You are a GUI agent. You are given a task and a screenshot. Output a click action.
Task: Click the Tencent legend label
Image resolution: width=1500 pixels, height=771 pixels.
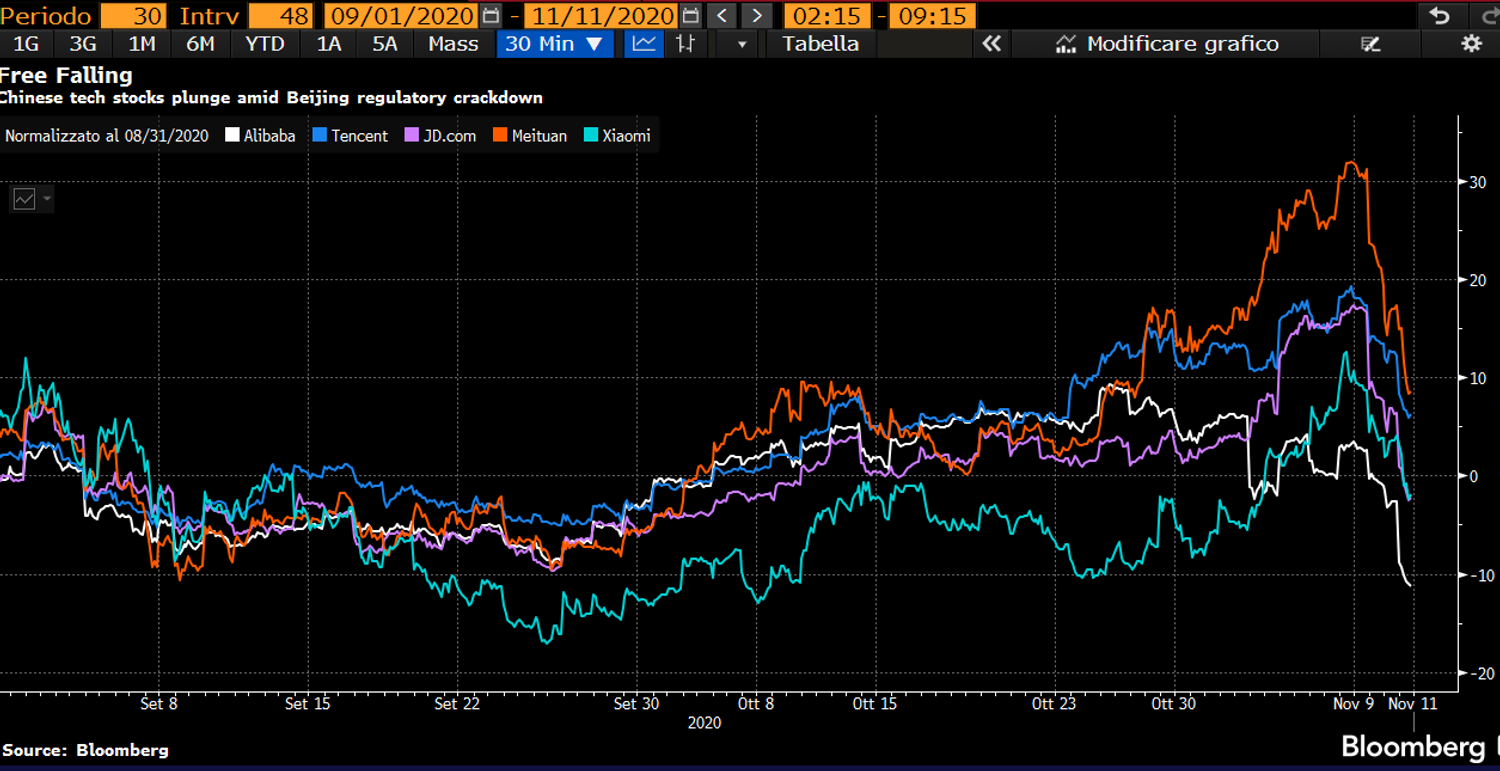click(x=359, y=136)
